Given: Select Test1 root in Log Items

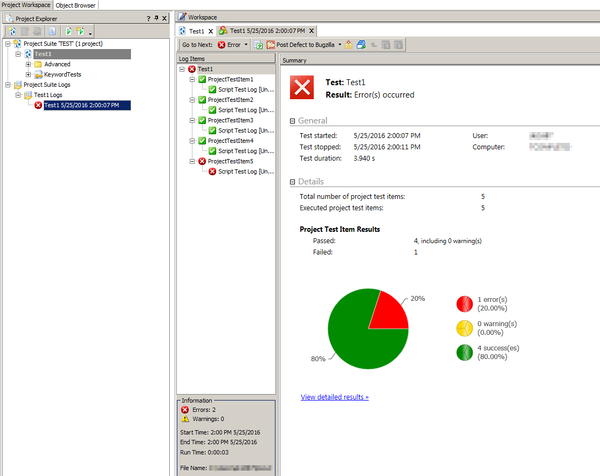Looking at the screenshot, I should (205, 69).
